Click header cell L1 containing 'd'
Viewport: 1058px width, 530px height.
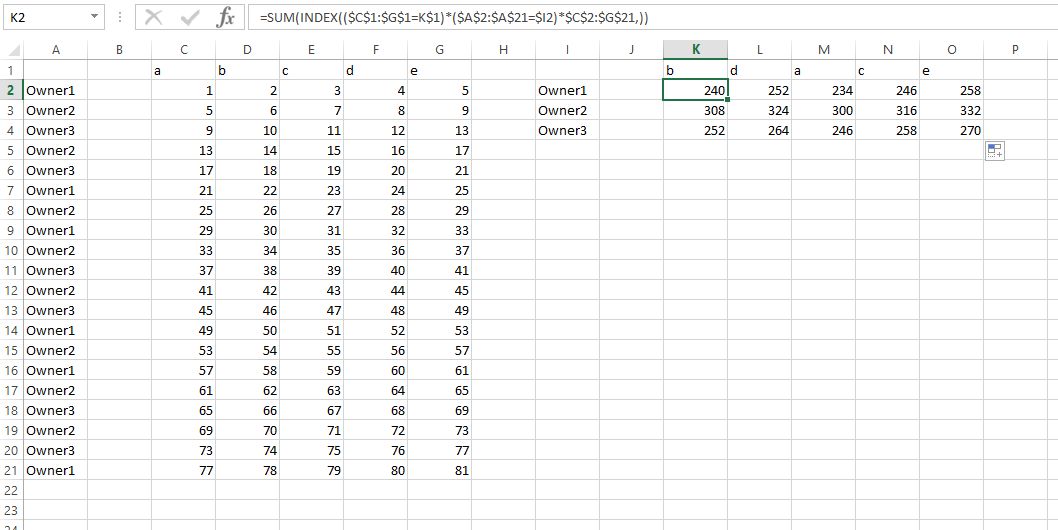pos(759,70)
